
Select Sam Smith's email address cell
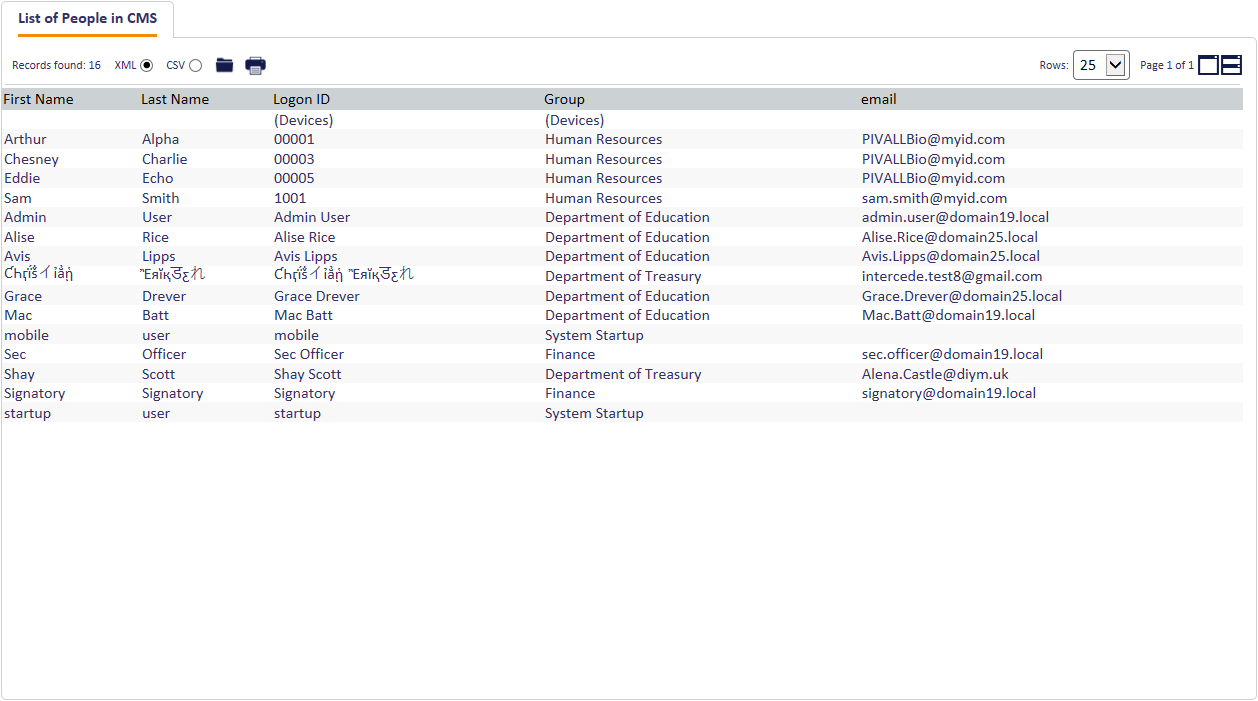coord(934,198)
